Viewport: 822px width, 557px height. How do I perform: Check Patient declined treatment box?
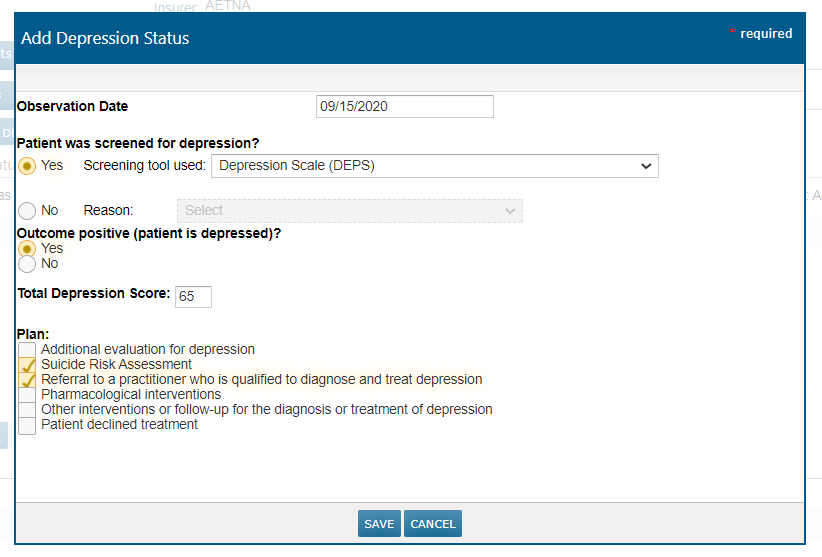tap(27, 425)
